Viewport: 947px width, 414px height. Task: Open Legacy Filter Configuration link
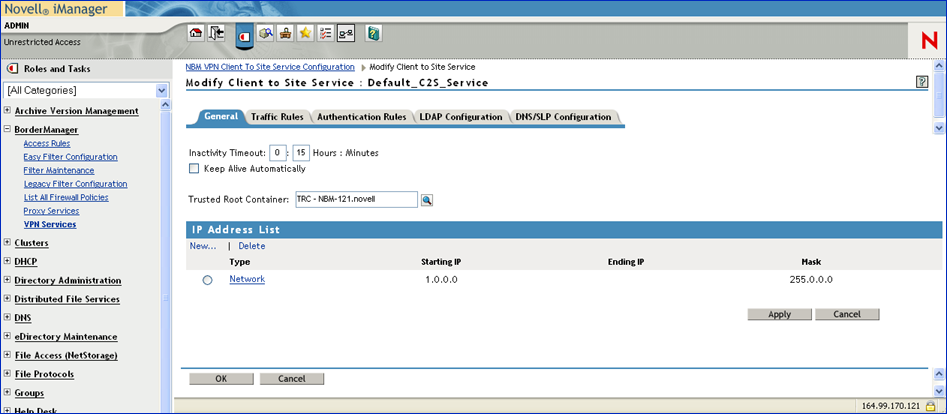click(x=75, y=184)
